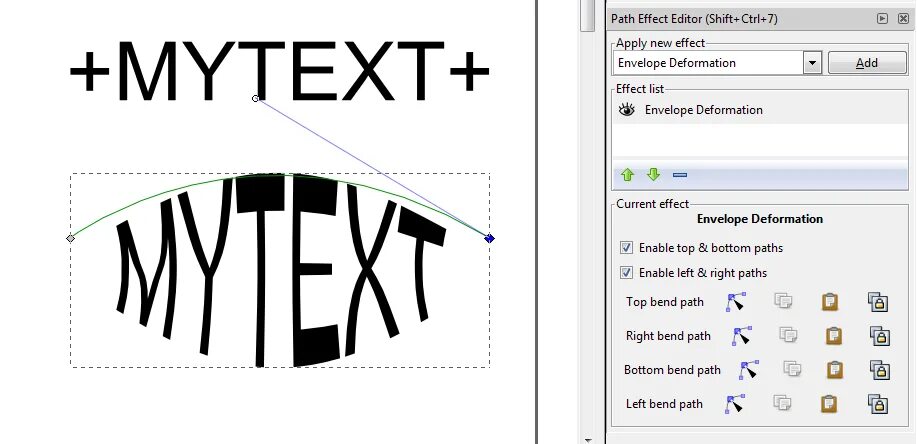Edit Bottom bend path on-canvas
The width and height of the screenshot is (917, 444).
click(748, 370)
